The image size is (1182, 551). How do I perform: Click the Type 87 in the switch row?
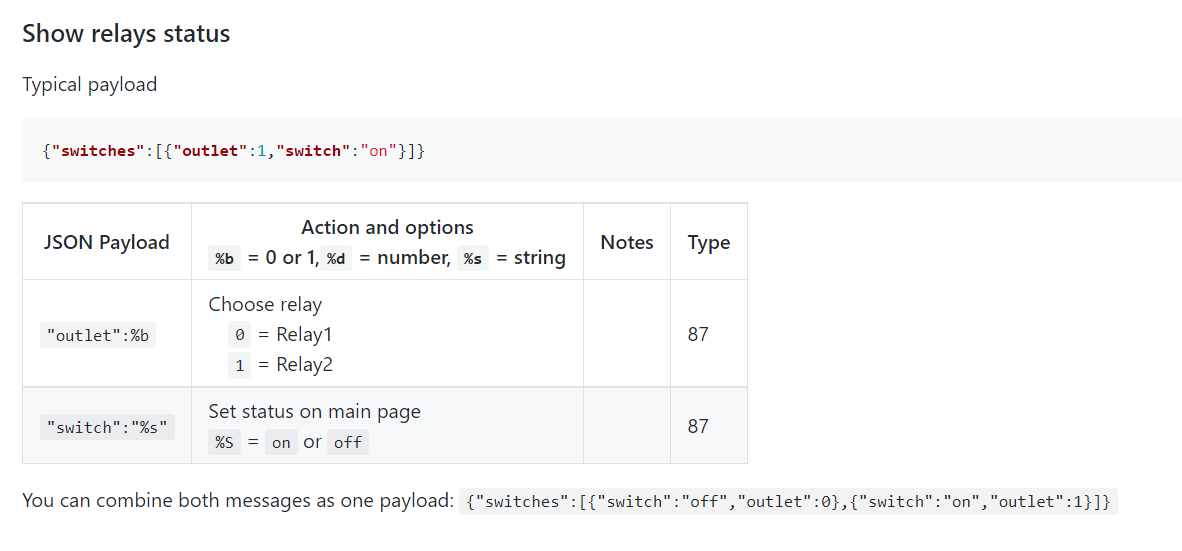point(698,427)
